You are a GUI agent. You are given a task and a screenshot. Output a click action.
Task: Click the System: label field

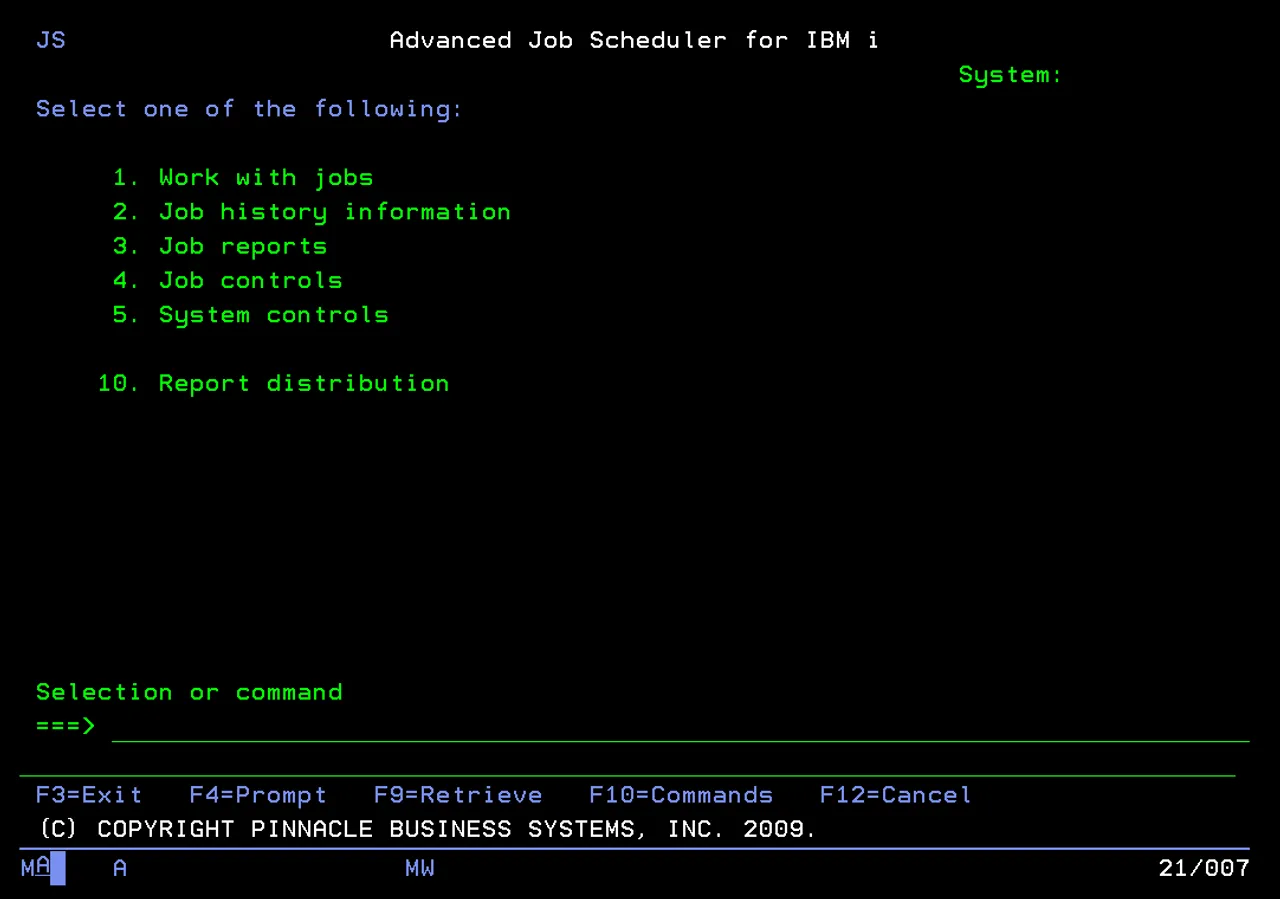click(1009, 74)
